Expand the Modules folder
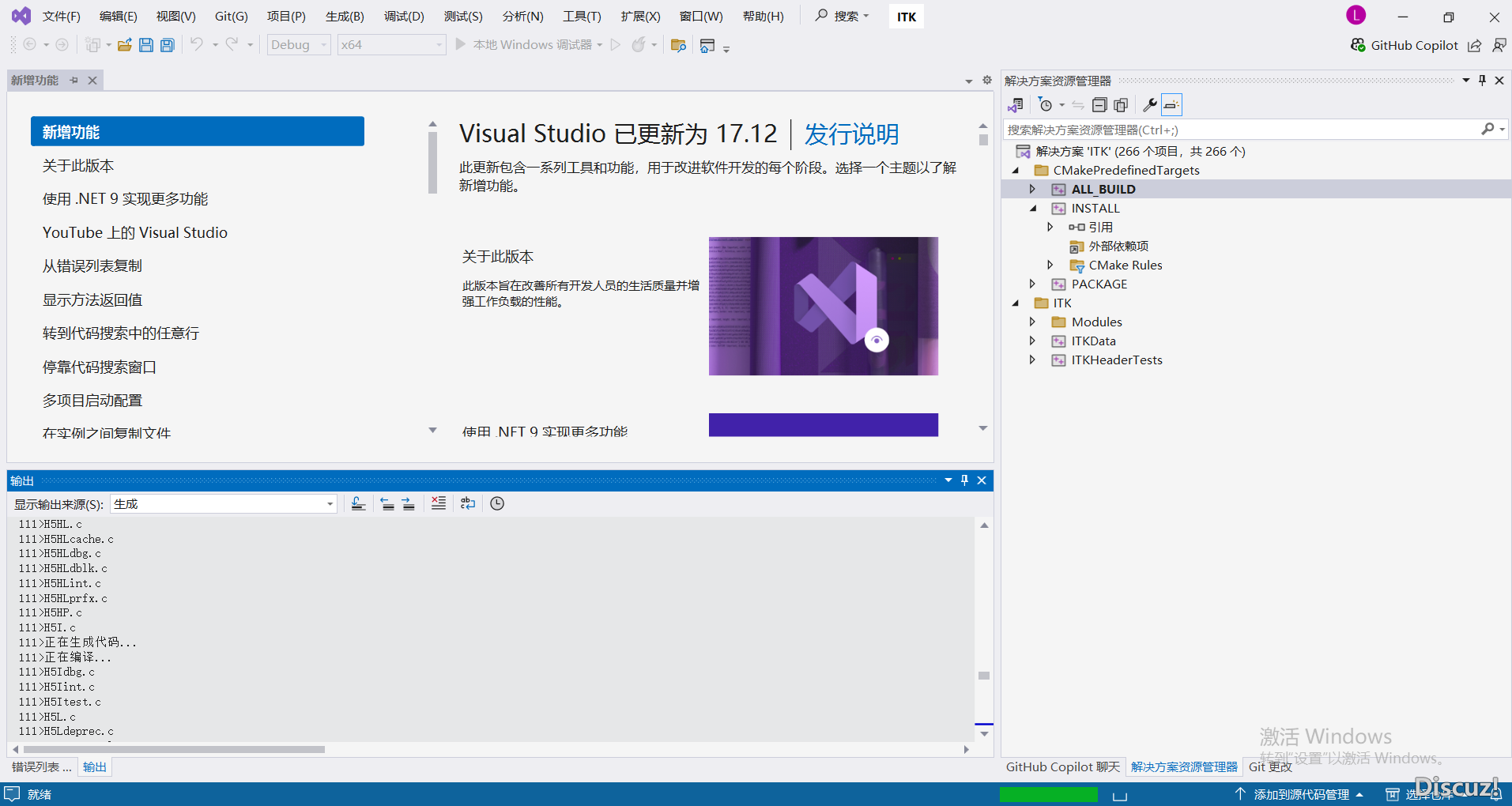Screen dimensions: 1512x806 coord(1032,322)
